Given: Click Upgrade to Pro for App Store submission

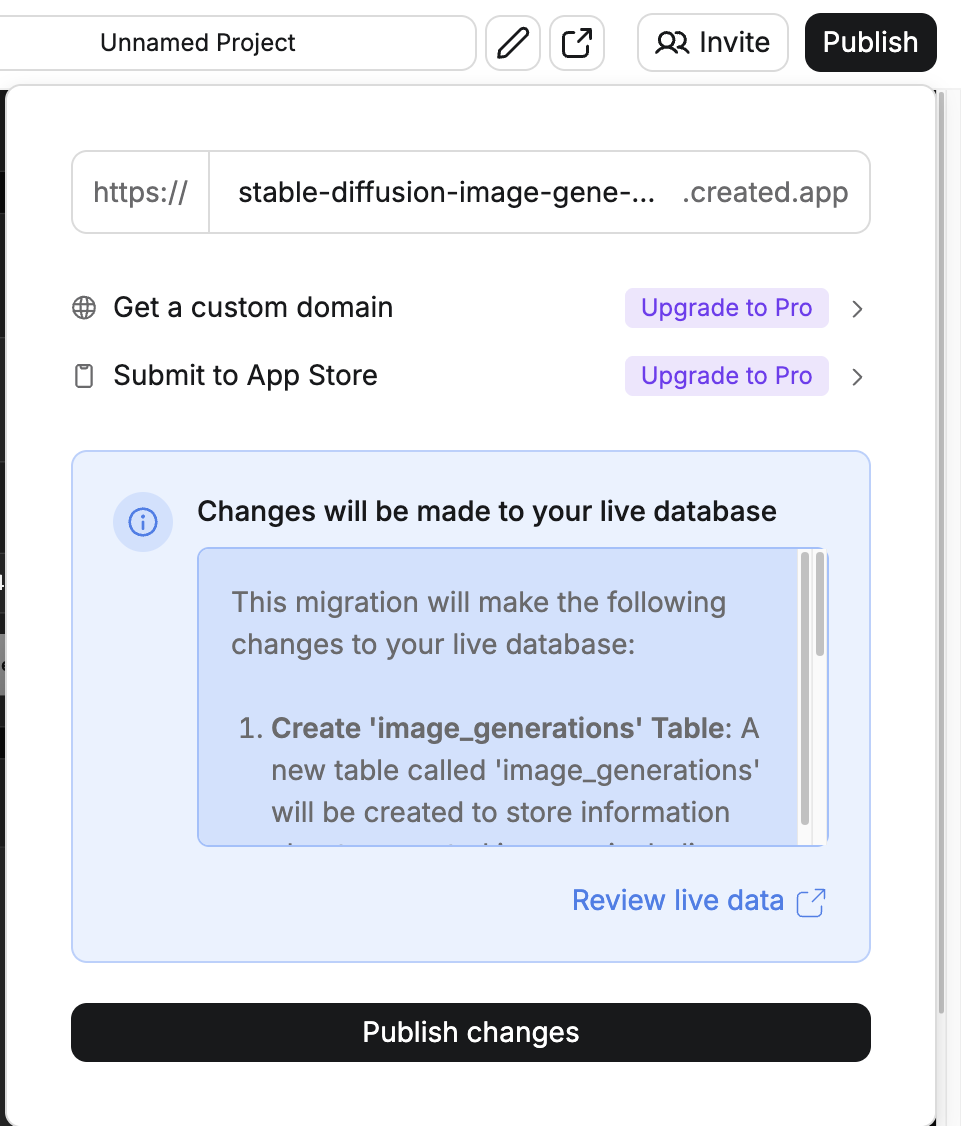Looking at the screenshot, I should coord(726,375).
